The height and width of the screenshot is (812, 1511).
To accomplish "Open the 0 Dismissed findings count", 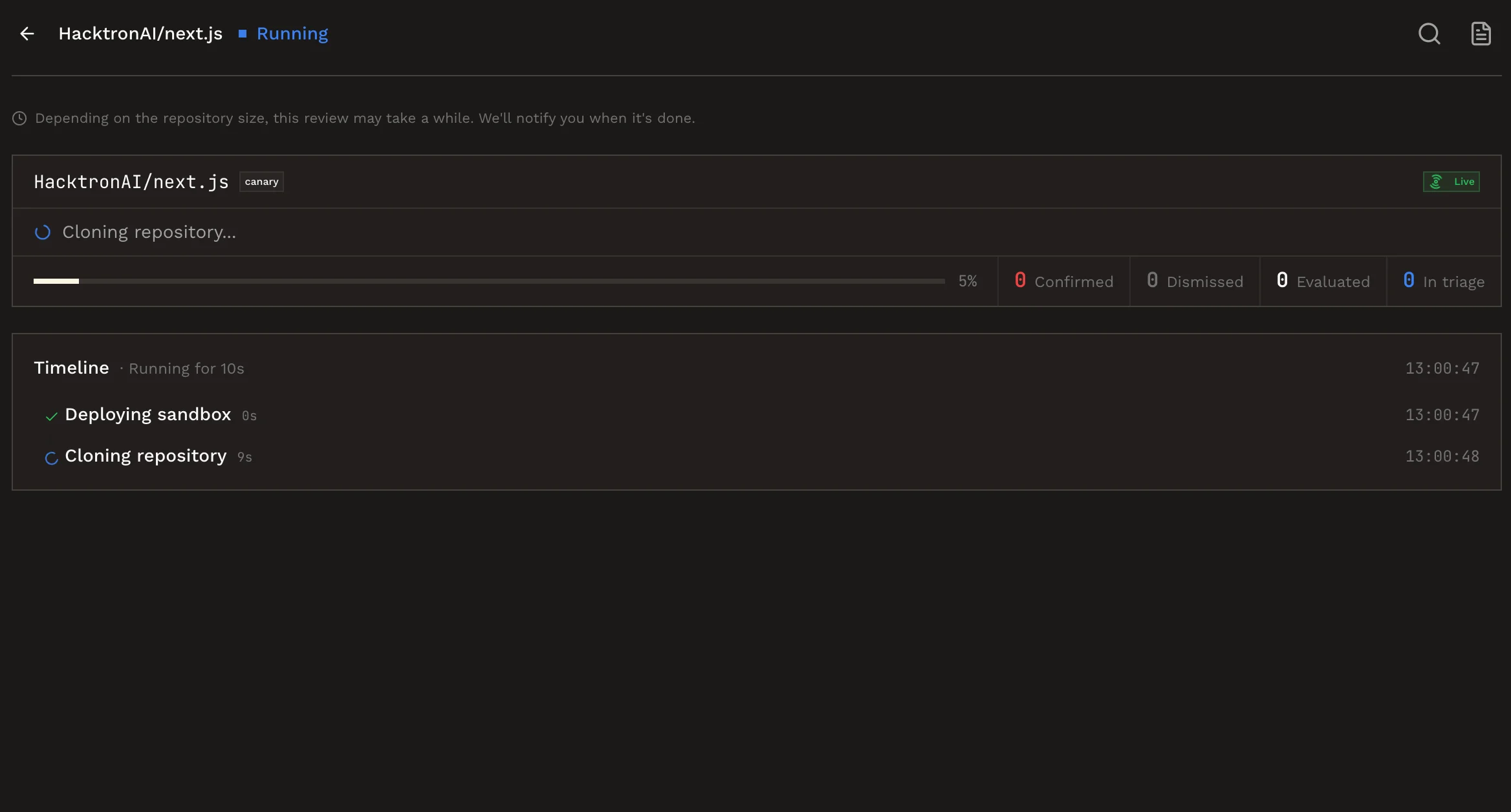I will pos(1195,281).
